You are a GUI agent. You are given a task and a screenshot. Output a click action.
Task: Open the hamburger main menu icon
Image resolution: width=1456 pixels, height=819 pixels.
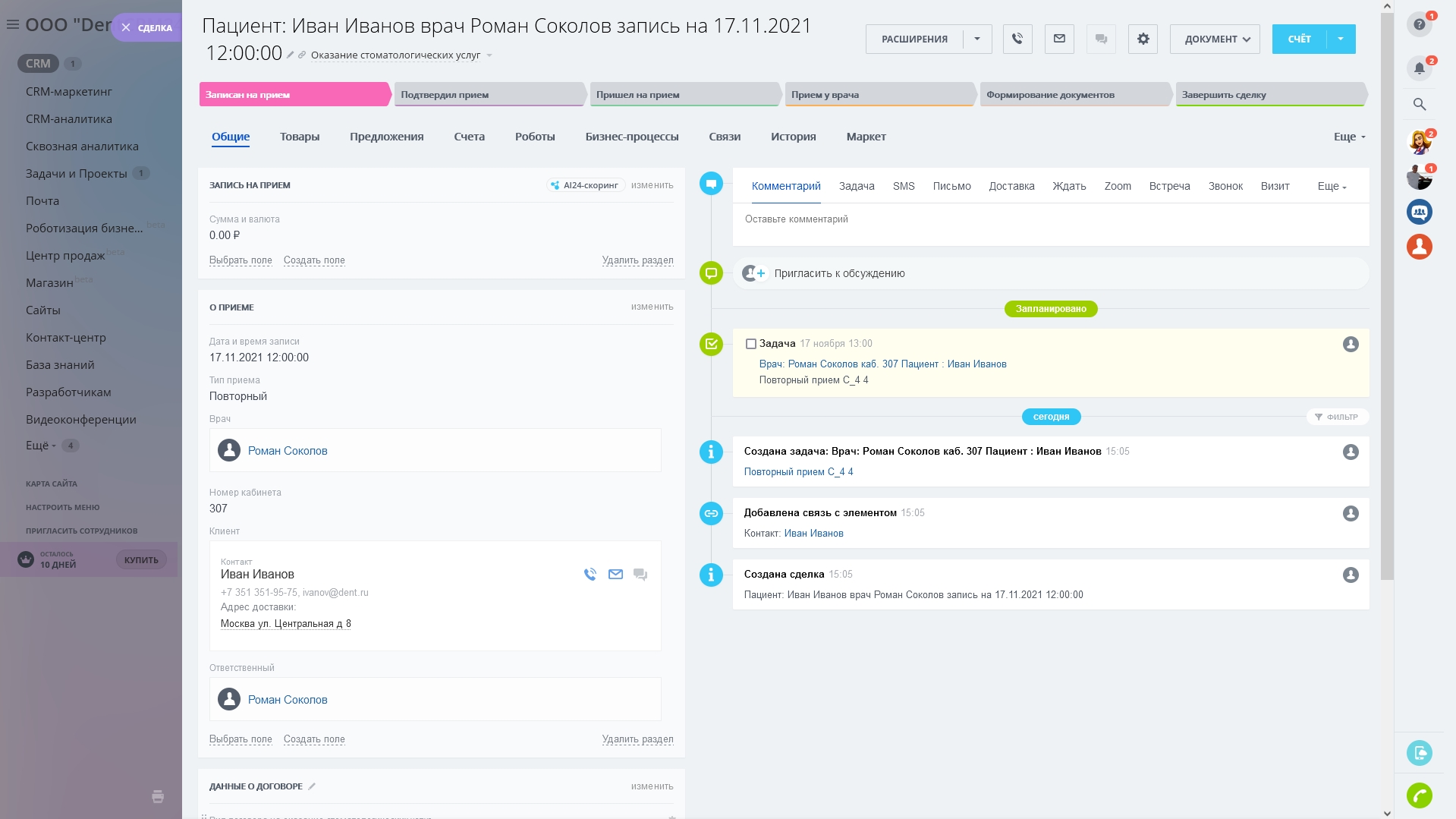point(12,25)
